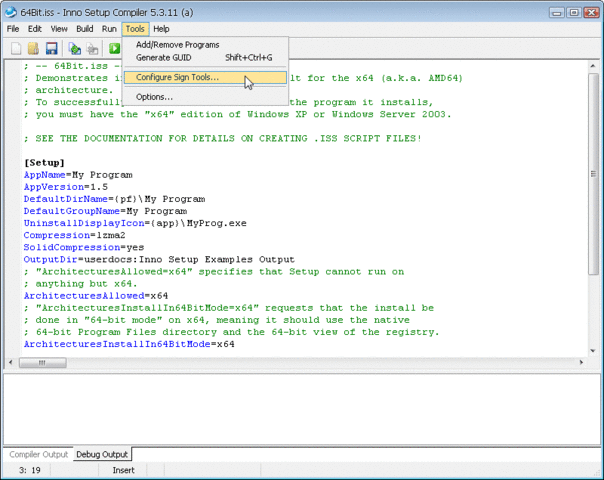Click the AppName=My Program line
Viewport: 604px width, 480px height.
(x=78, y=175)
